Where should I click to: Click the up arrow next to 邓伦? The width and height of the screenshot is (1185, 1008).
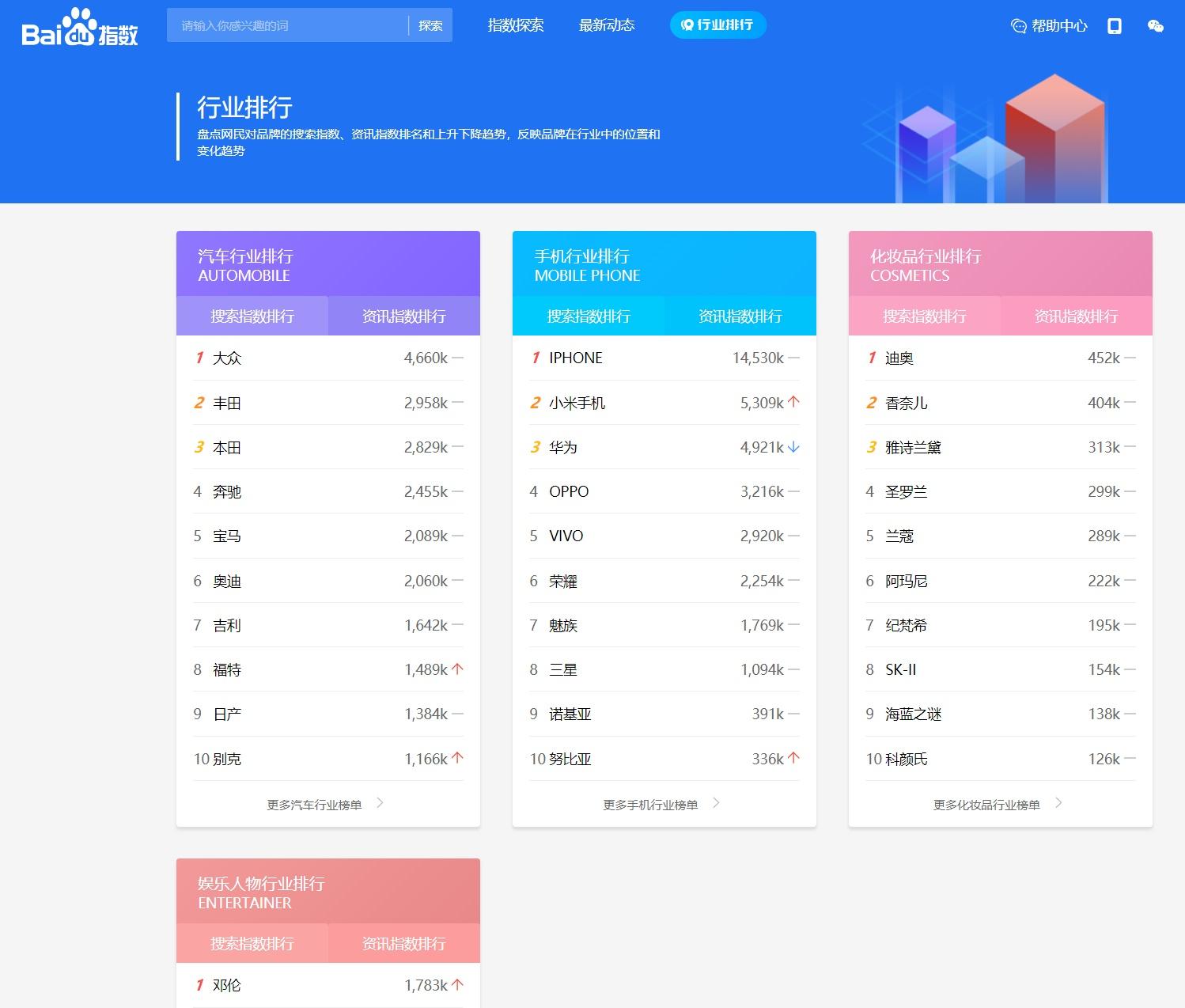click(458, 984)
